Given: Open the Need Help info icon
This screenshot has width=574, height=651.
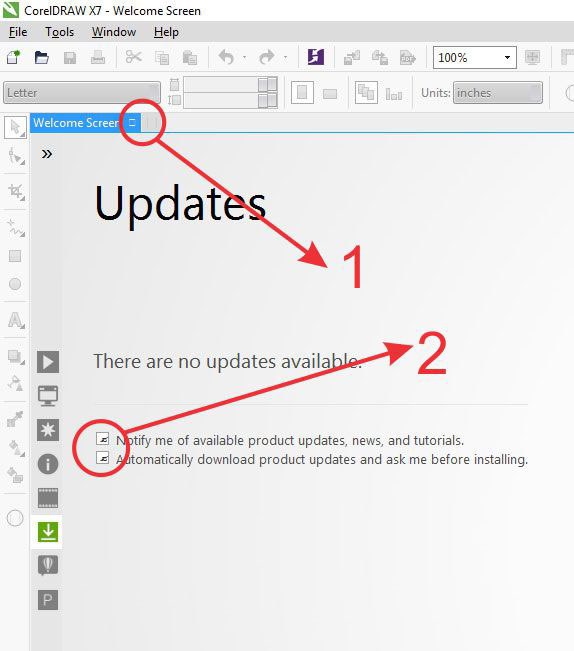Looking at the screenshot, I should [48, 464].
